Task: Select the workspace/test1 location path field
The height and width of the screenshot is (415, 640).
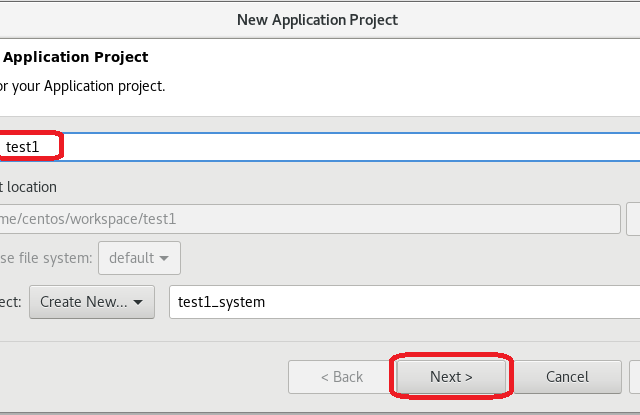Action: pos(300,218)
